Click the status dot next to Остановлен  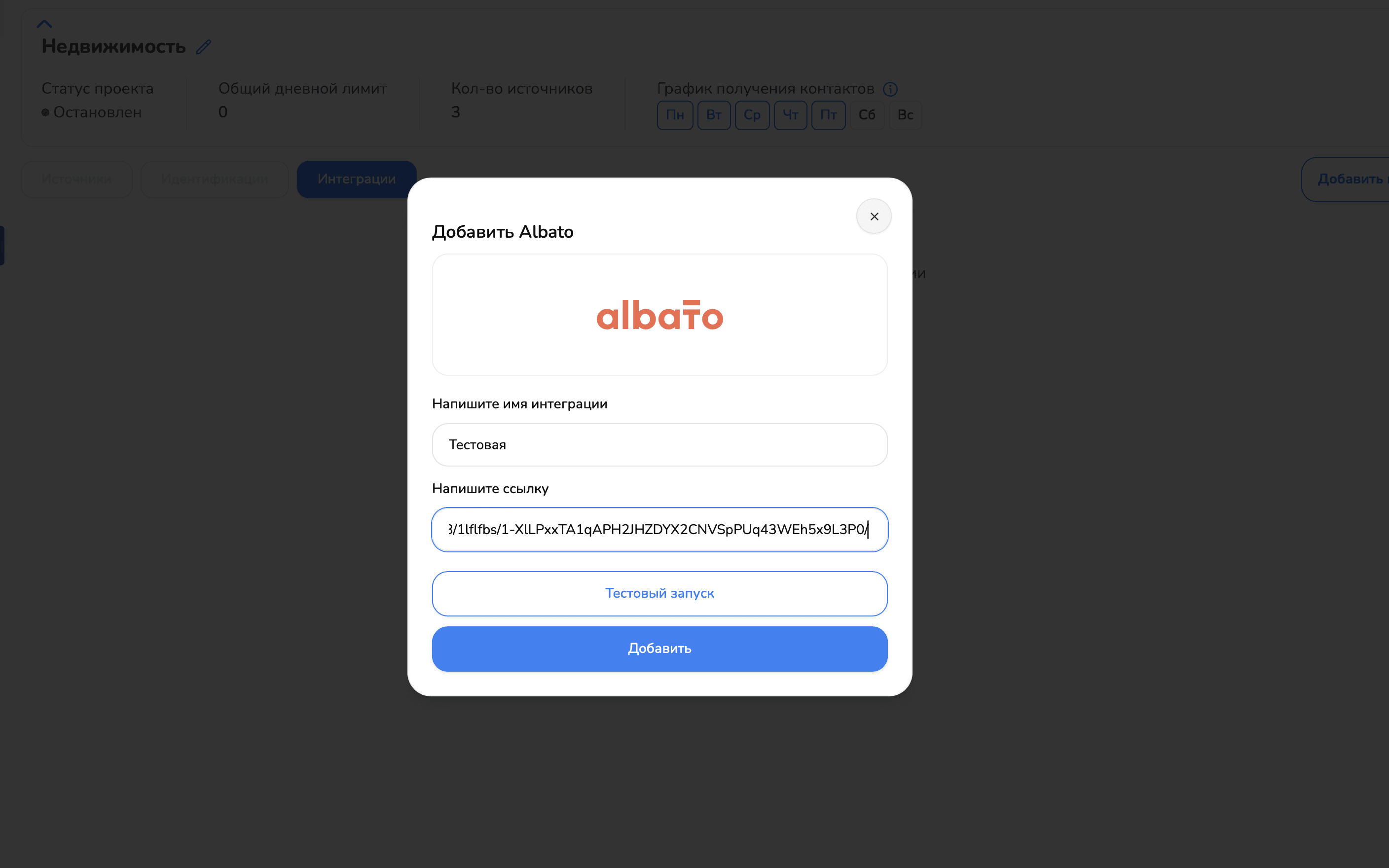click(x=45, y=112)
